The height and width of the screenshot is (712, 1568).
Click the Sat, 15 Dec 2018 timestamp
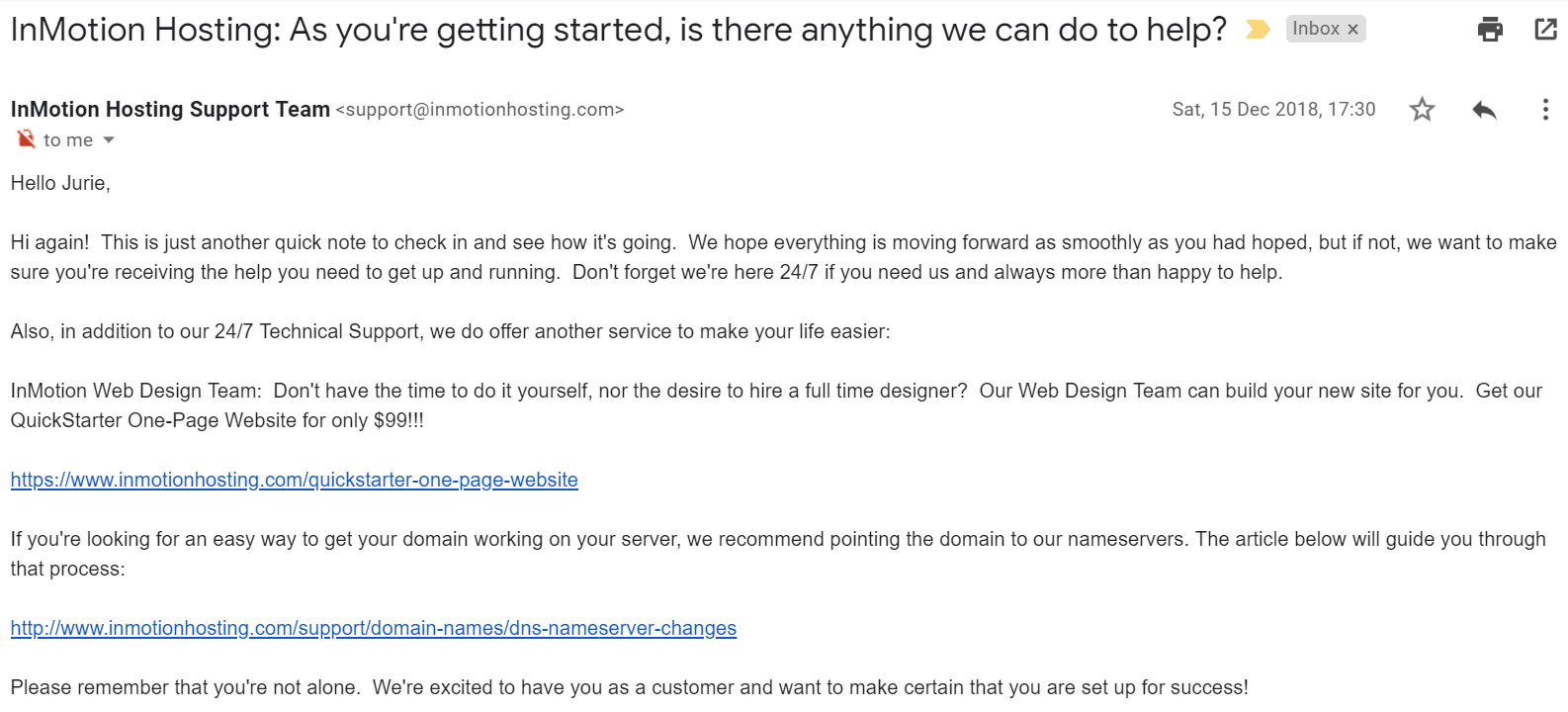pyautogui.click(x=1273, y=109)
